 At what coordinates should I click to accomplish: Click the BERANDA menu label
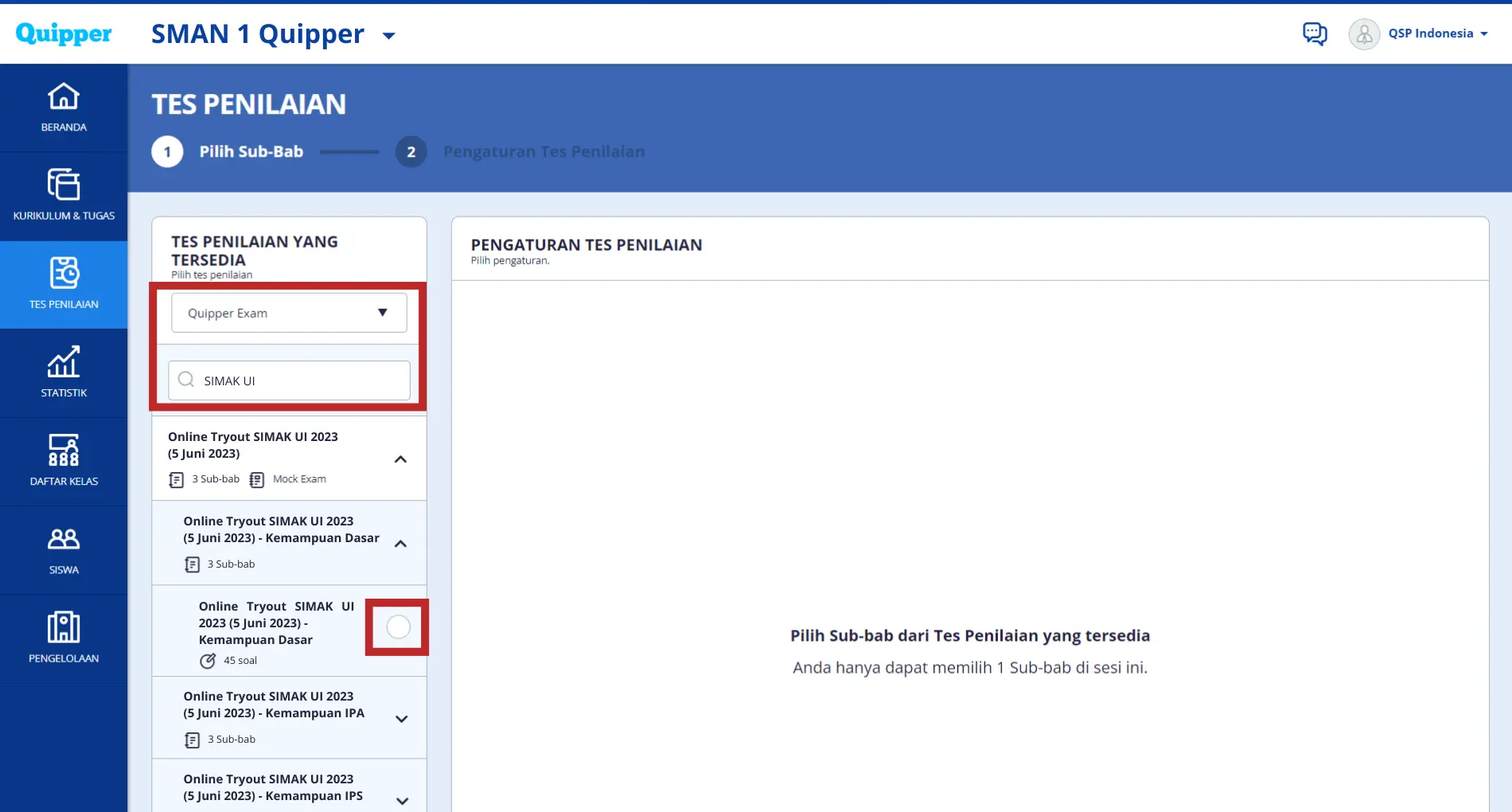coord(64,127)
